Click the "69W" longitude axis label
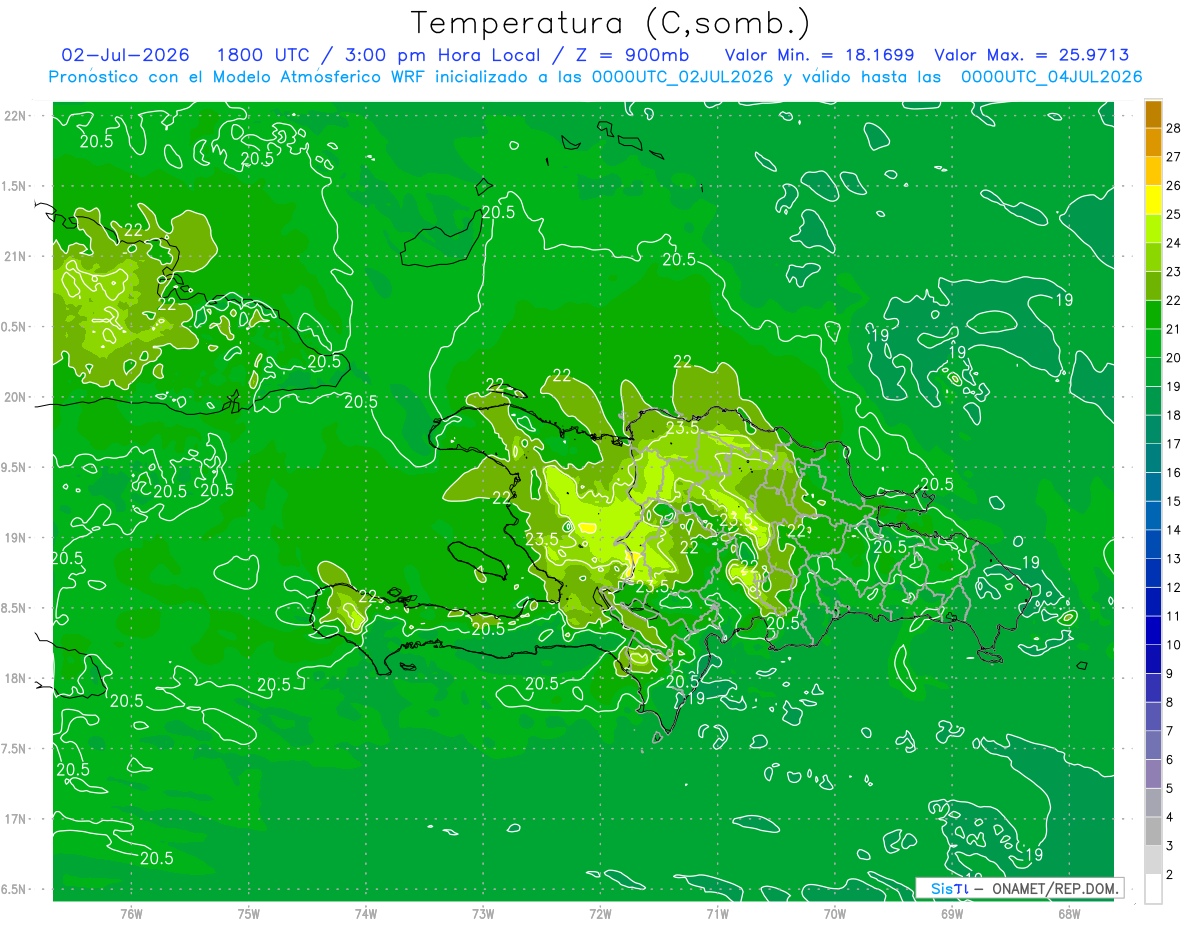The image size is (1200, 927). coord(952,913)
